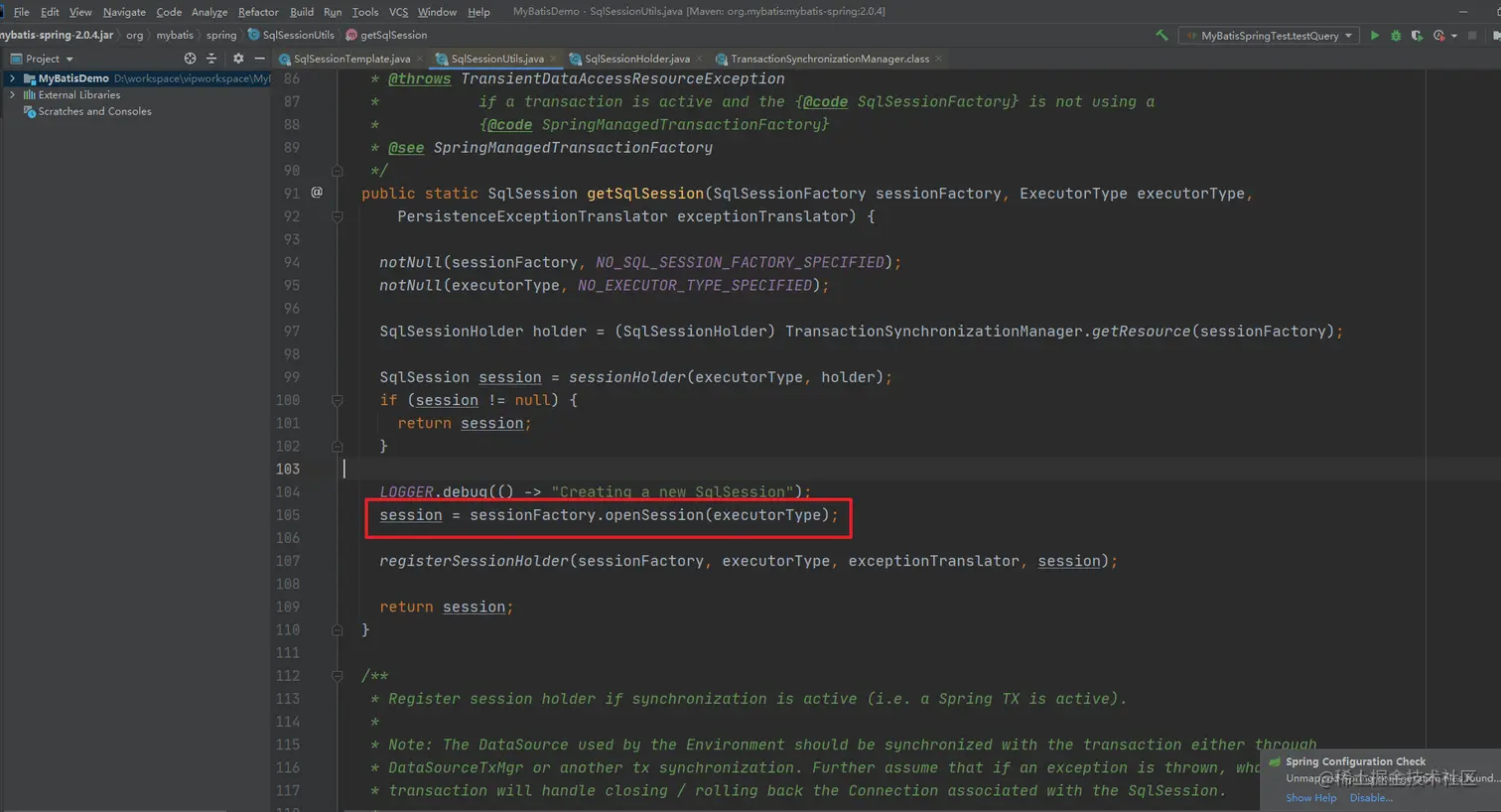
Task: Click the mybatis-spring-2.0.4.jar breadcrumb
Action: click(x=57, y=35)
